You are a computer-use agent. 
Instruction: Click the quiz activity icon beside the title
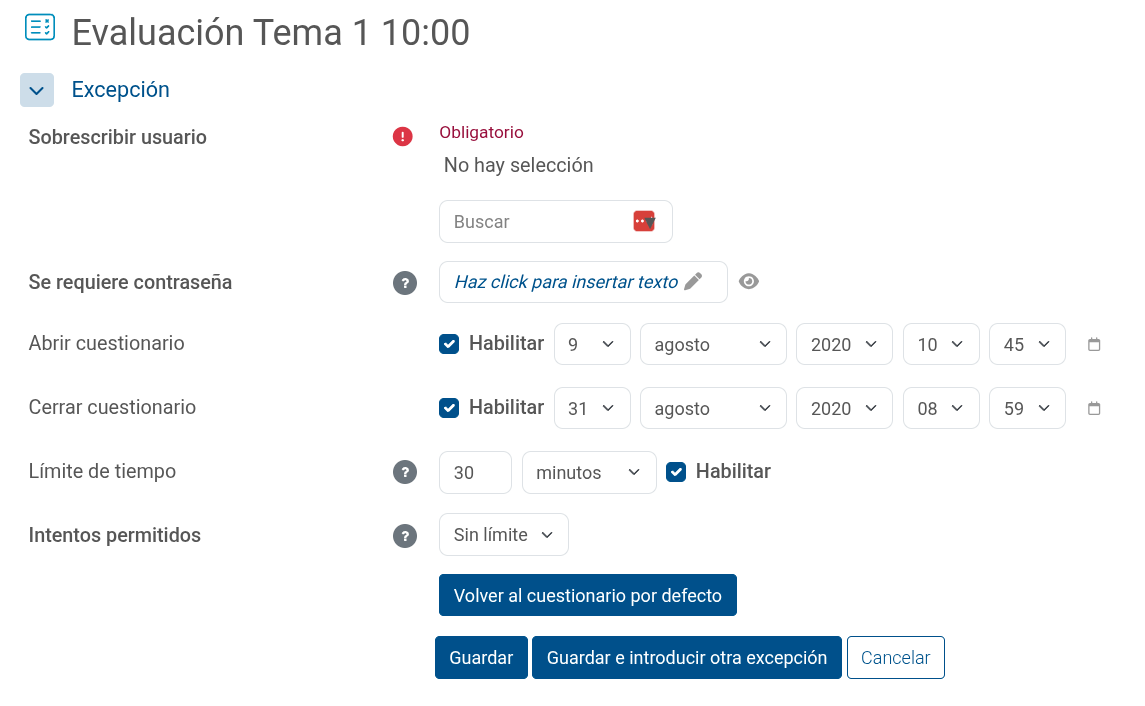click(39, 28)
